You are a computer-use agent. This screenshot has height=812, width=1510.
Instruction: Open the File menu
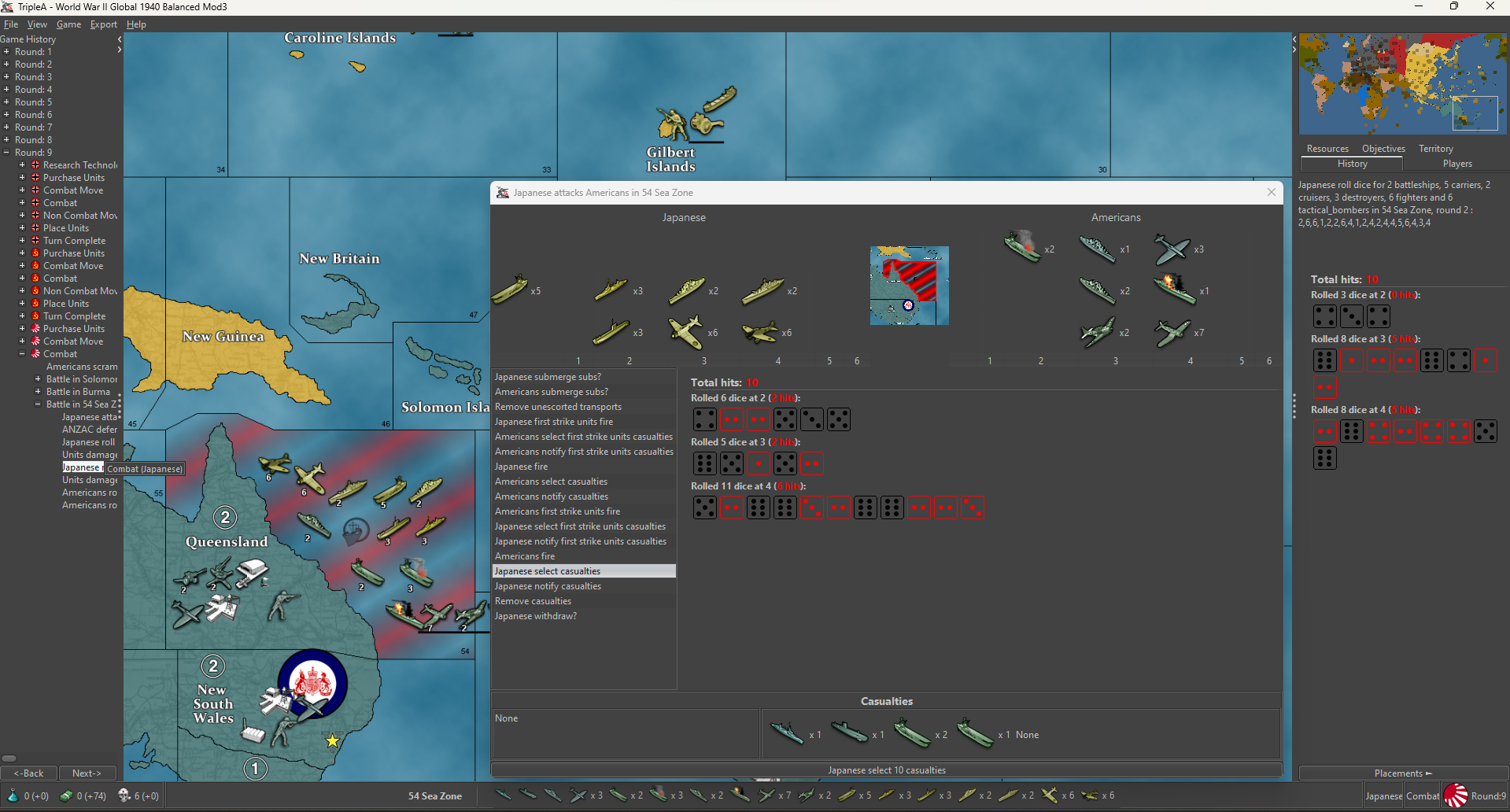(x=11, y=24)
